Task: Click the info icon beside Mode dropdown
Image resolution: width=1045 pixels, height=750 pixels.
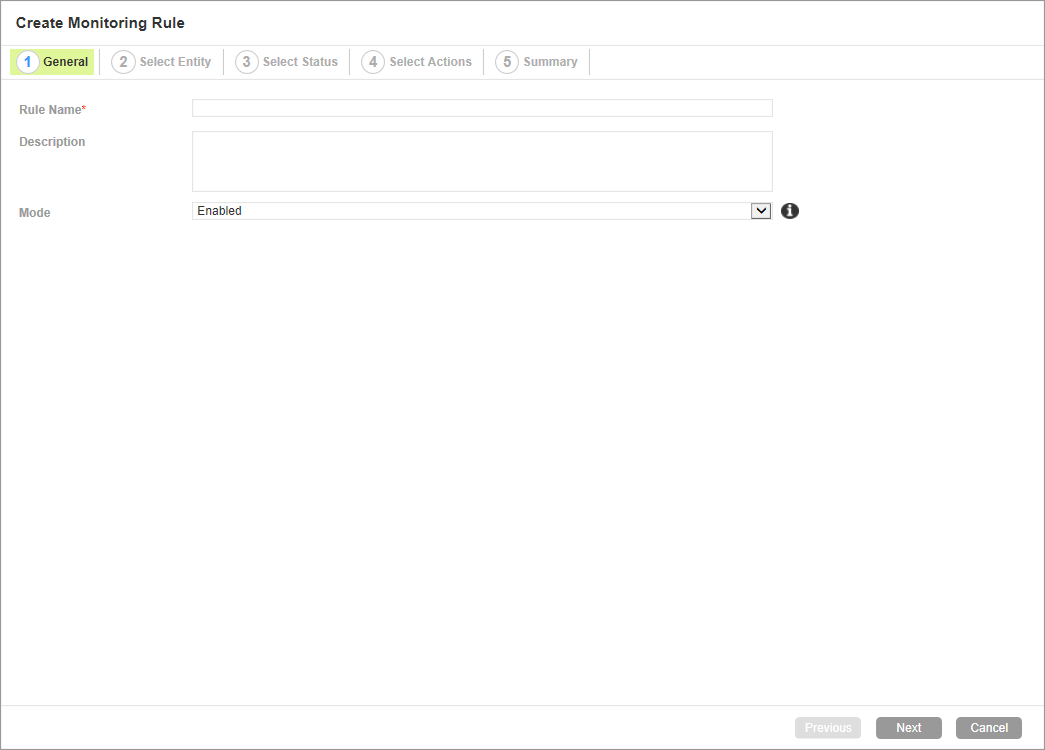Action: pyautogui.click(x=790, y=211)
